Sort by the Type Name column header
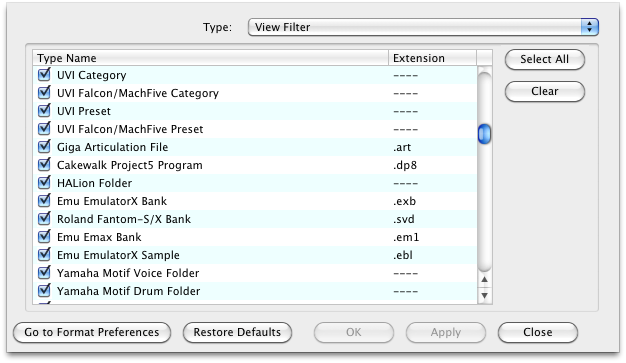 tap(210, 58)
